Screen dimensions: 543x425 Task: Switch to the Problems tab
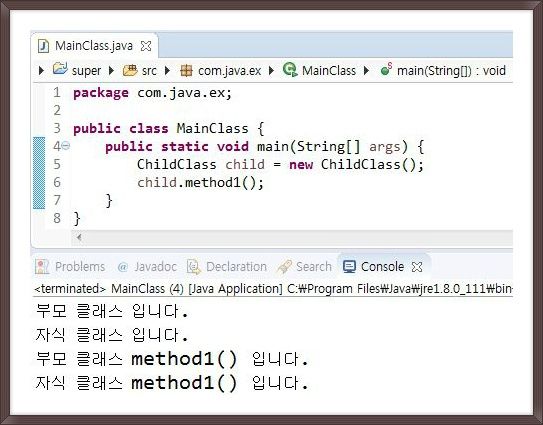pyautogui.click(x=70, y=267)
